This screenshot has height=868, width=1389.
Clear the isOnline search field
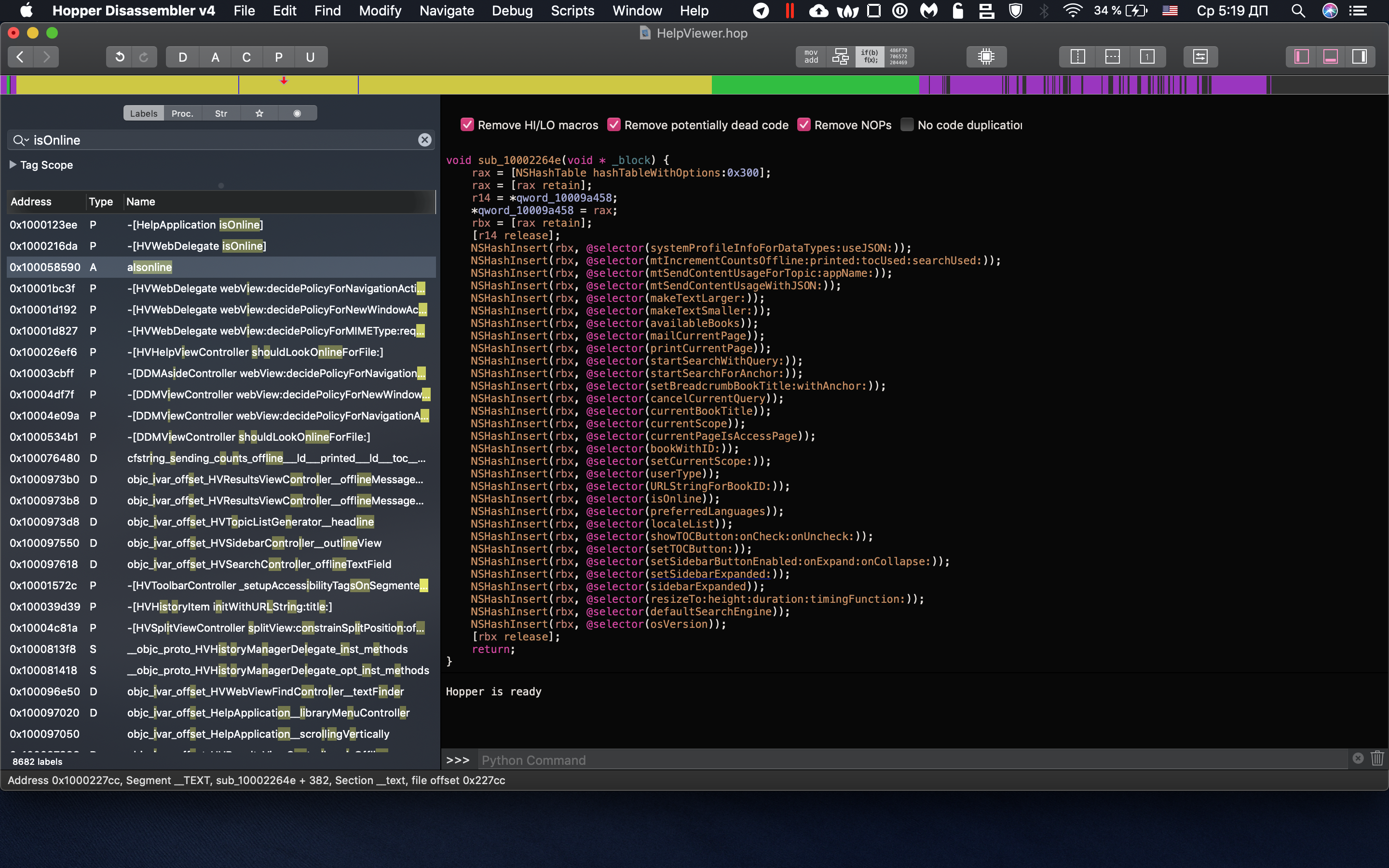coord(424,140)
